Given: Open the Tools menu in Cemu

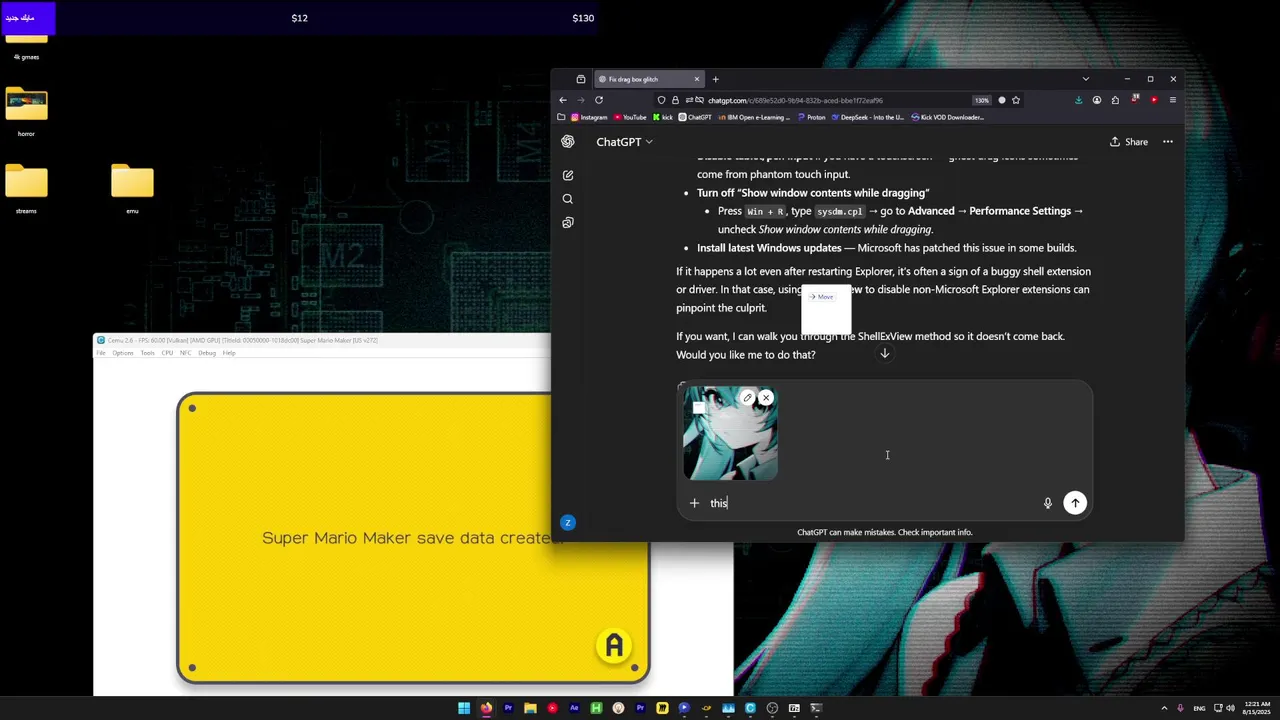Looking at the screenshot, I should click(148, 353).
